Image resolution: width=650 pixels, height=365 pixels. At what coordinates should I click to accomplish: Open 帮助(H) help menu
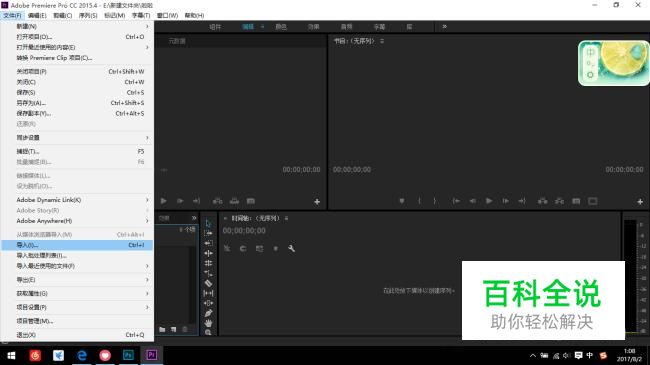[194, 15]
